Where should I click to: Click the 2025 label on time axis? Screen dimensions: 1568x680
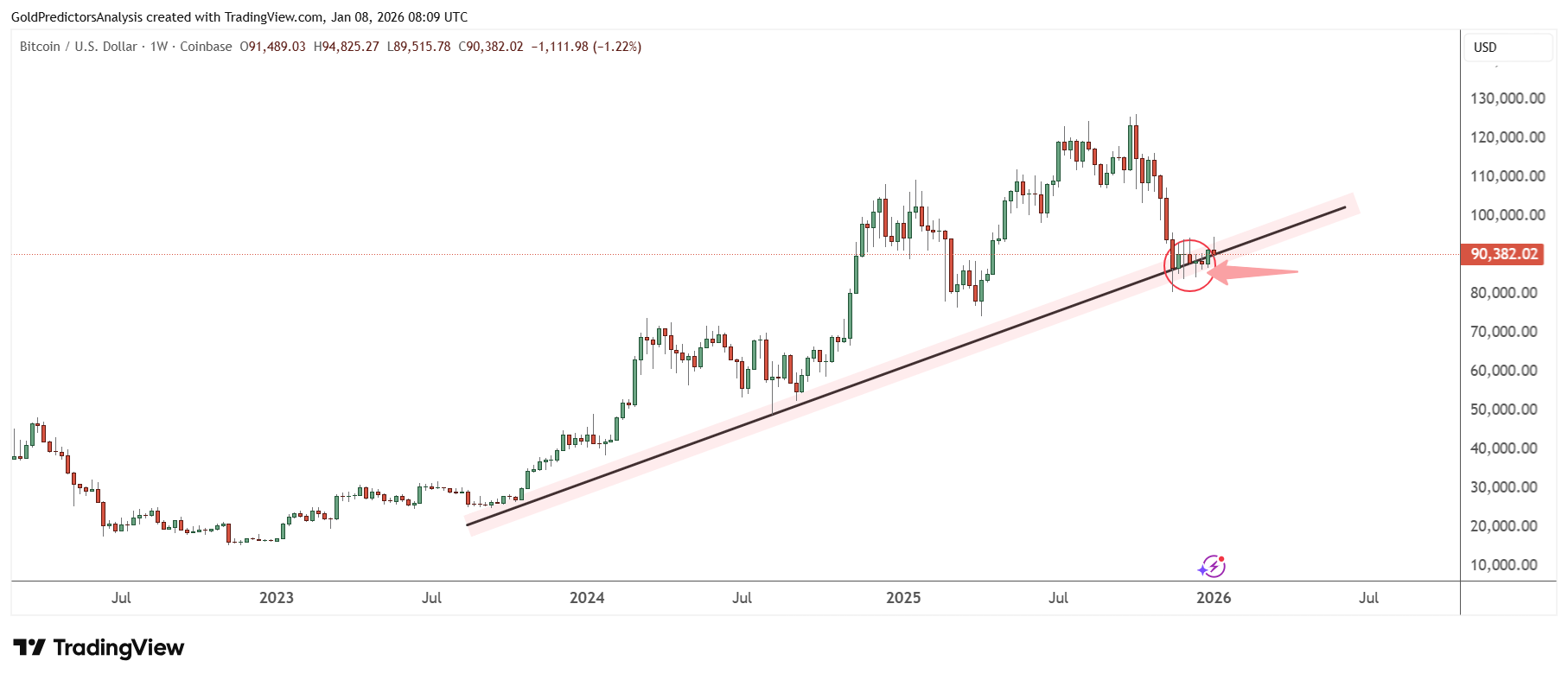903,598
